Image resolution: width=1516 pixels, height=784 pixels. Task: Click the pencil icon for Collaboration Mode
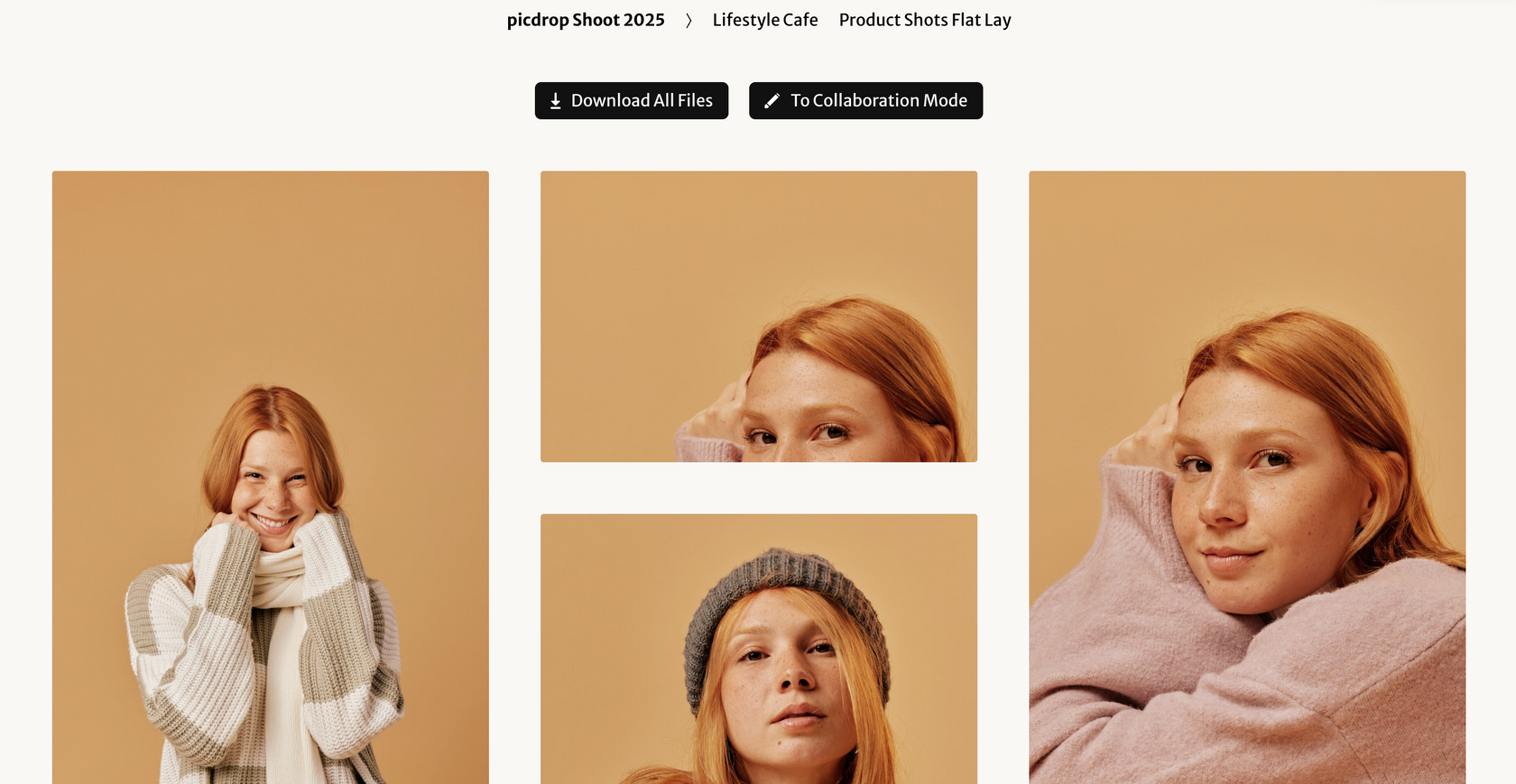click(772, 101)
